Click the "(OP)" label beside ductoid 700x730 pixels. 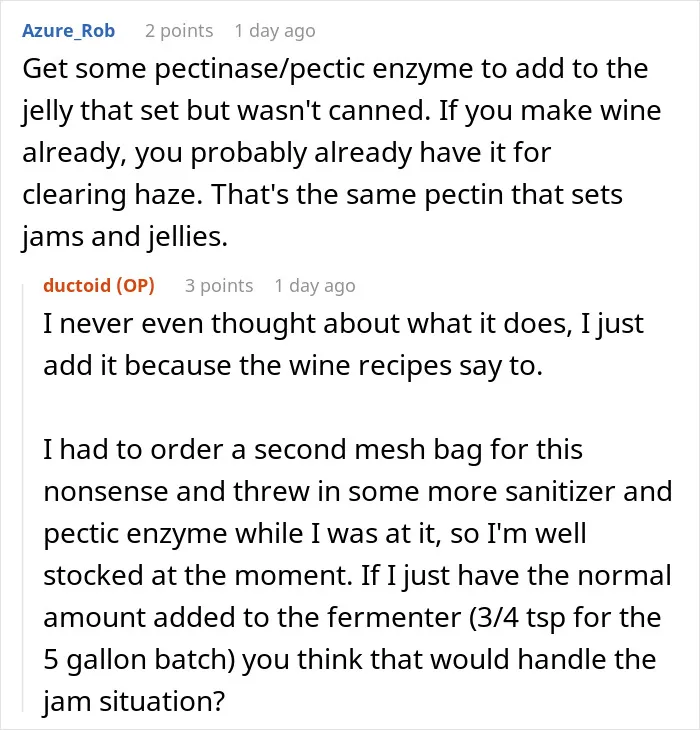tap(135, 285)
